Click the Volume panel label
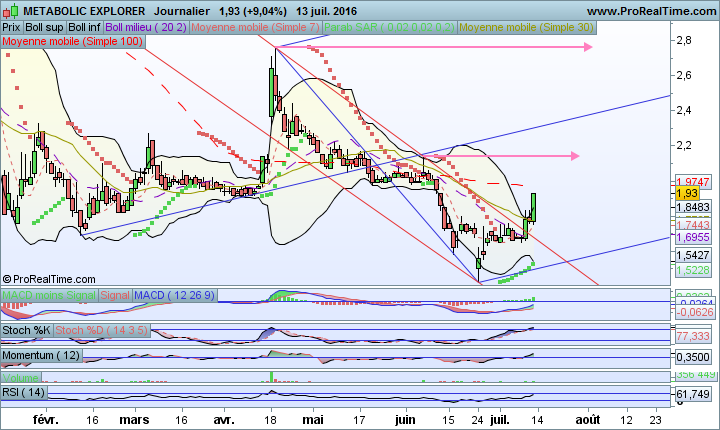The width and height of the screenshot is (720, 430). (x=21, y=378)
